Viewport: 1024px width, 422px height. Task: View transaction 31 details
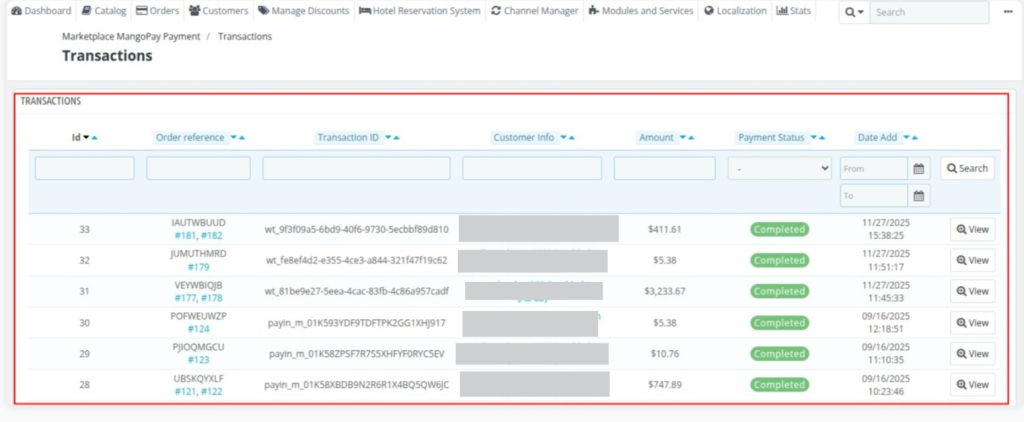[972, 291]
